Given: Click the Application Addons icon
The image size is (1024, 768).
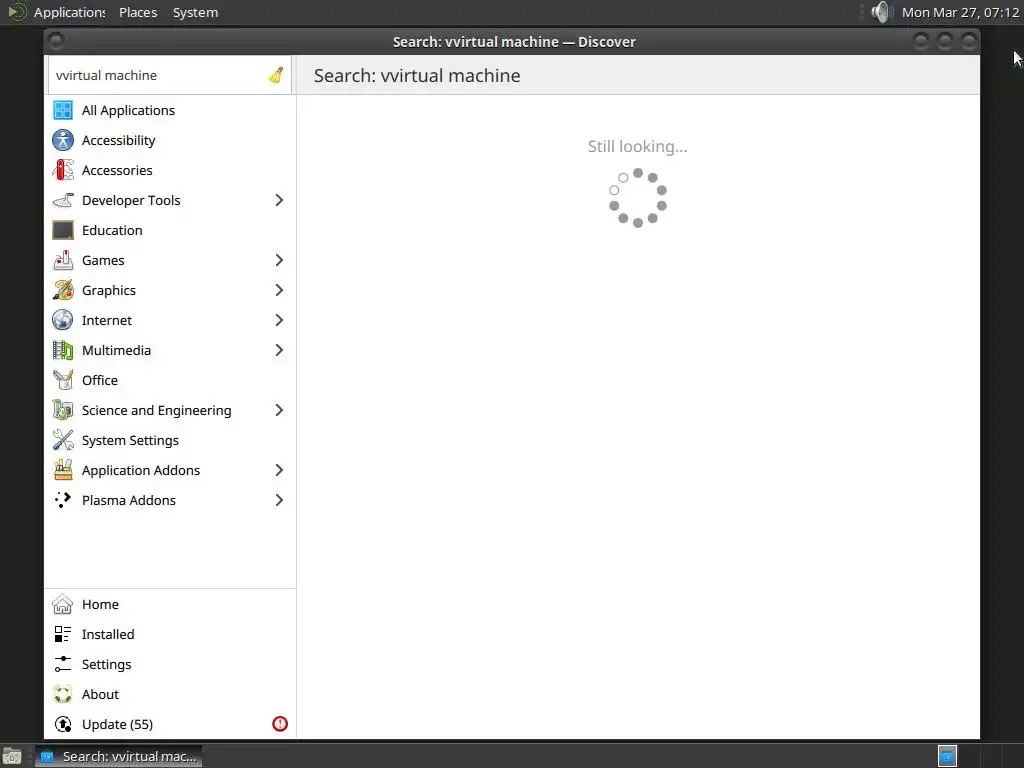Looking at the screenshot, I should [x=63, y=470].
